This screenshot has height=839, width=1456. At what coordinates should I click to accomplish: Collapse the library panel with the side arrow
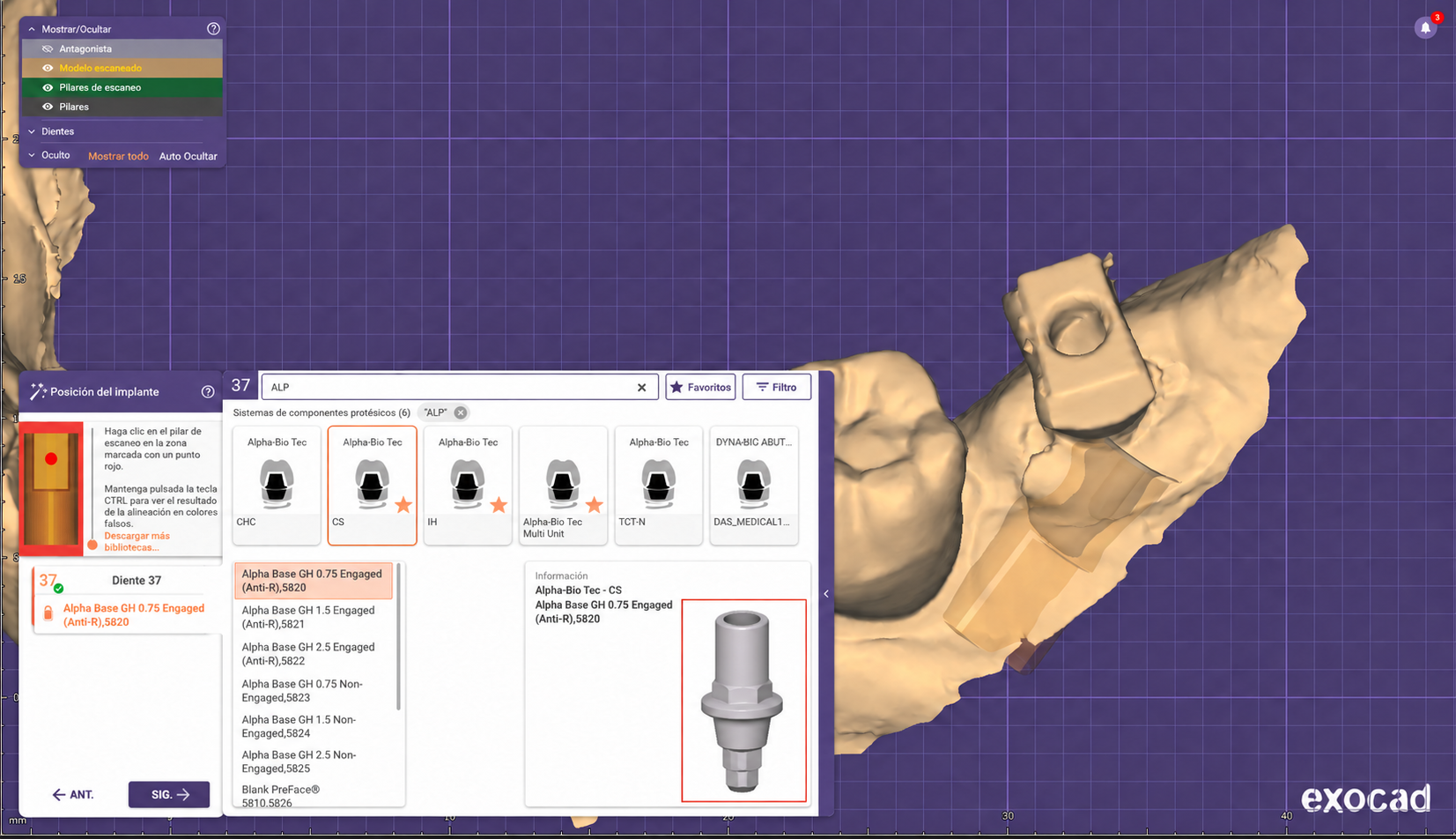(826, 594)
